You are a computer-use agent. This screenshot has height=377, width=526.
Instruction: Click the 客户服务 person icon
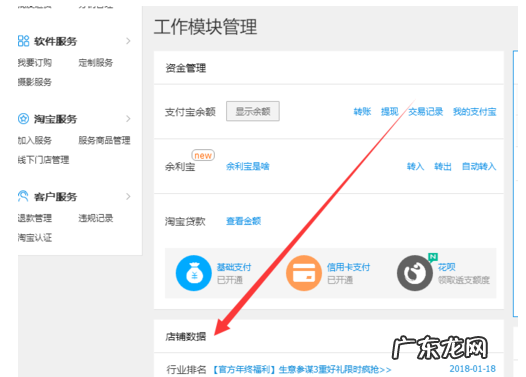click(x=23, y=196)
